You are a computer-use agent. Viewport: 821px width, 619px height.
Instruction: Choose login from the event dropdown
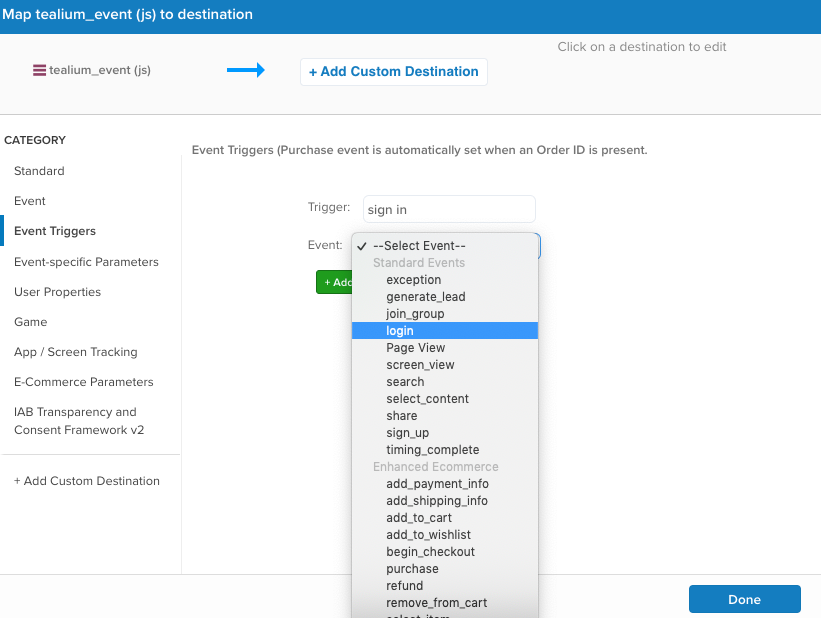tap(400, 331)
